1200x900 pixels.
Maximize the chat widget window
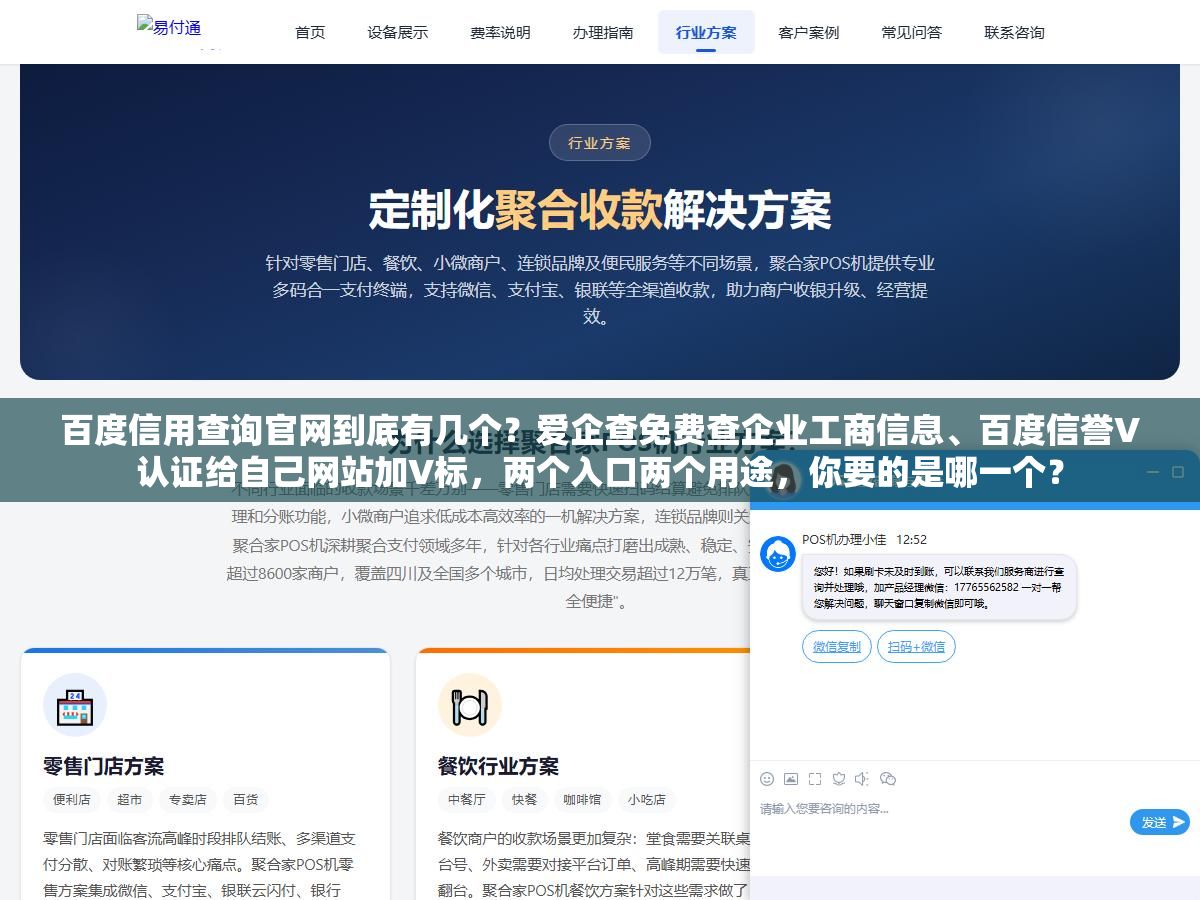tap(1177, 472)
